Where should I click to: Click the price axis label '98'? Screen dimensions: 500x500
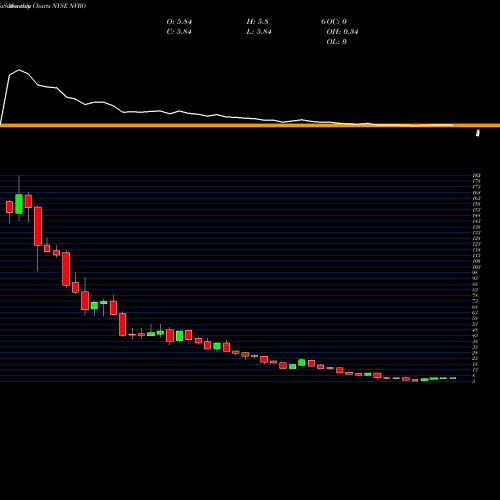475,272
